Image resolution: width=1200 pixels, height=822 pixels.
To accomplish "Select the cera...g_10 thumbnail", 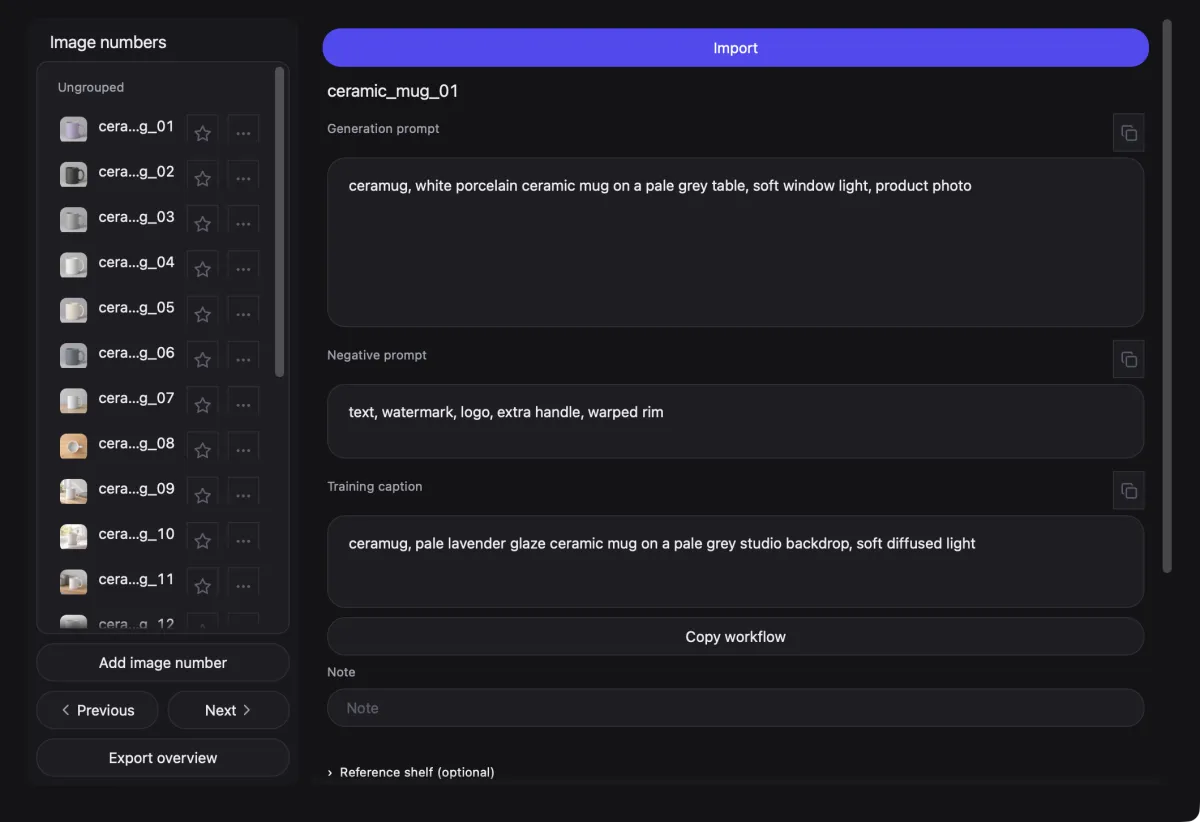I will point(73,537).
